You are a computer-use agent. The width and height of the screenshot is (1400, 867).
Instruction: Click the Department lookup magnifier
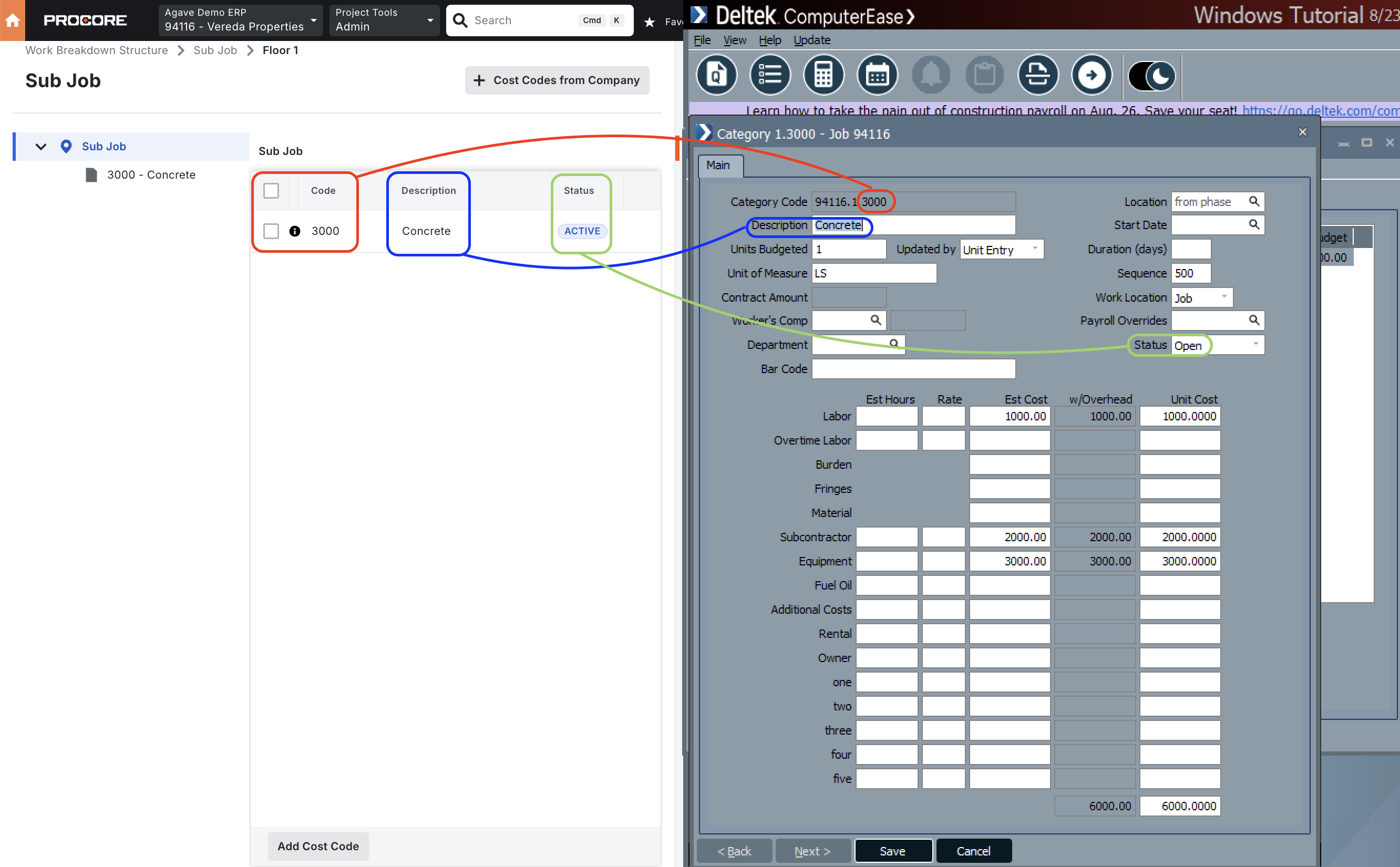coord(894,344)
